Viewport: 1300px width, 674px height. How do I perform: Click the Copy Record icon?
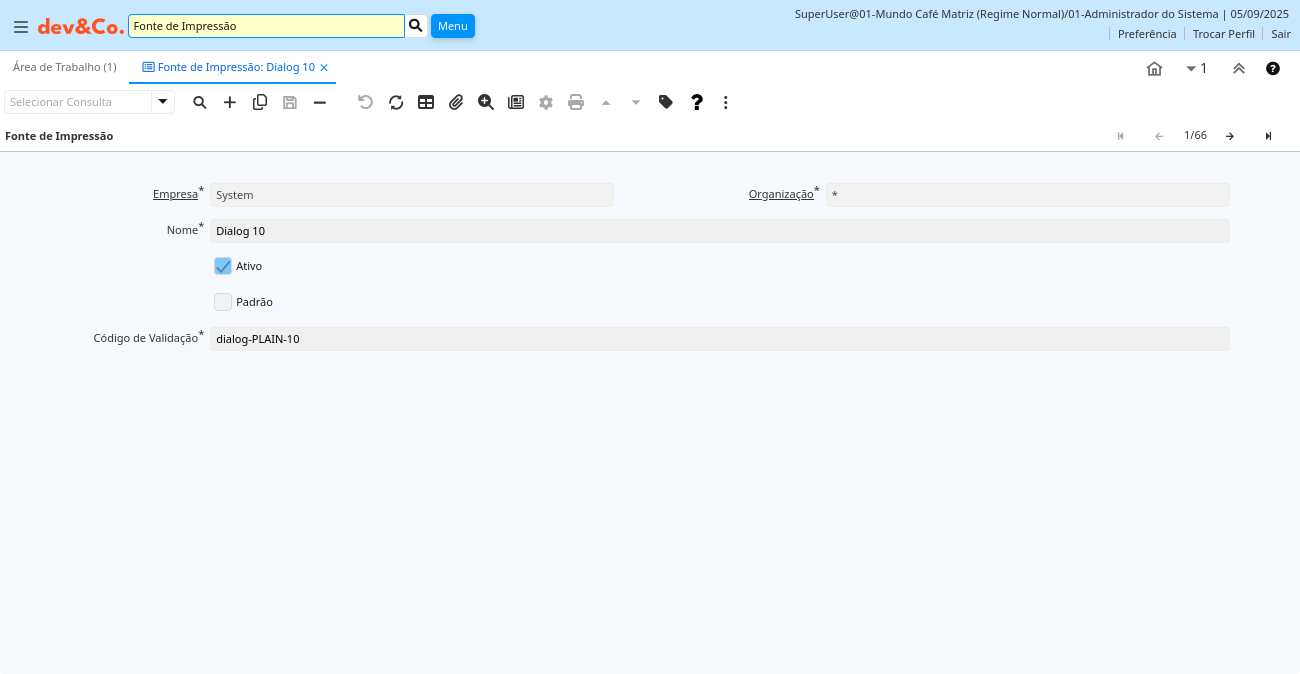pos(260,102)
